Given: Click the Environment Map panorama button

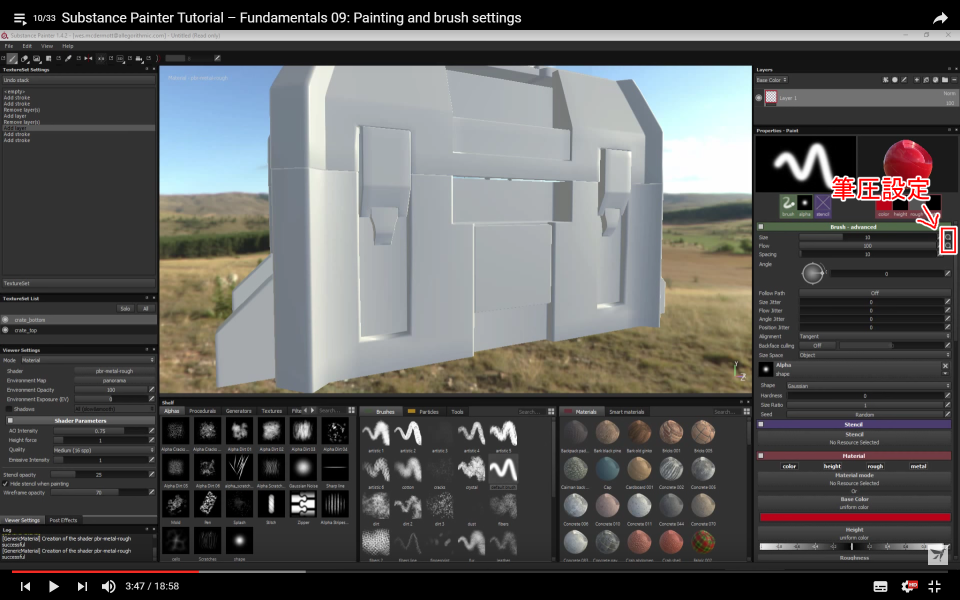Looking at the screenshot, I should (114, 380).
